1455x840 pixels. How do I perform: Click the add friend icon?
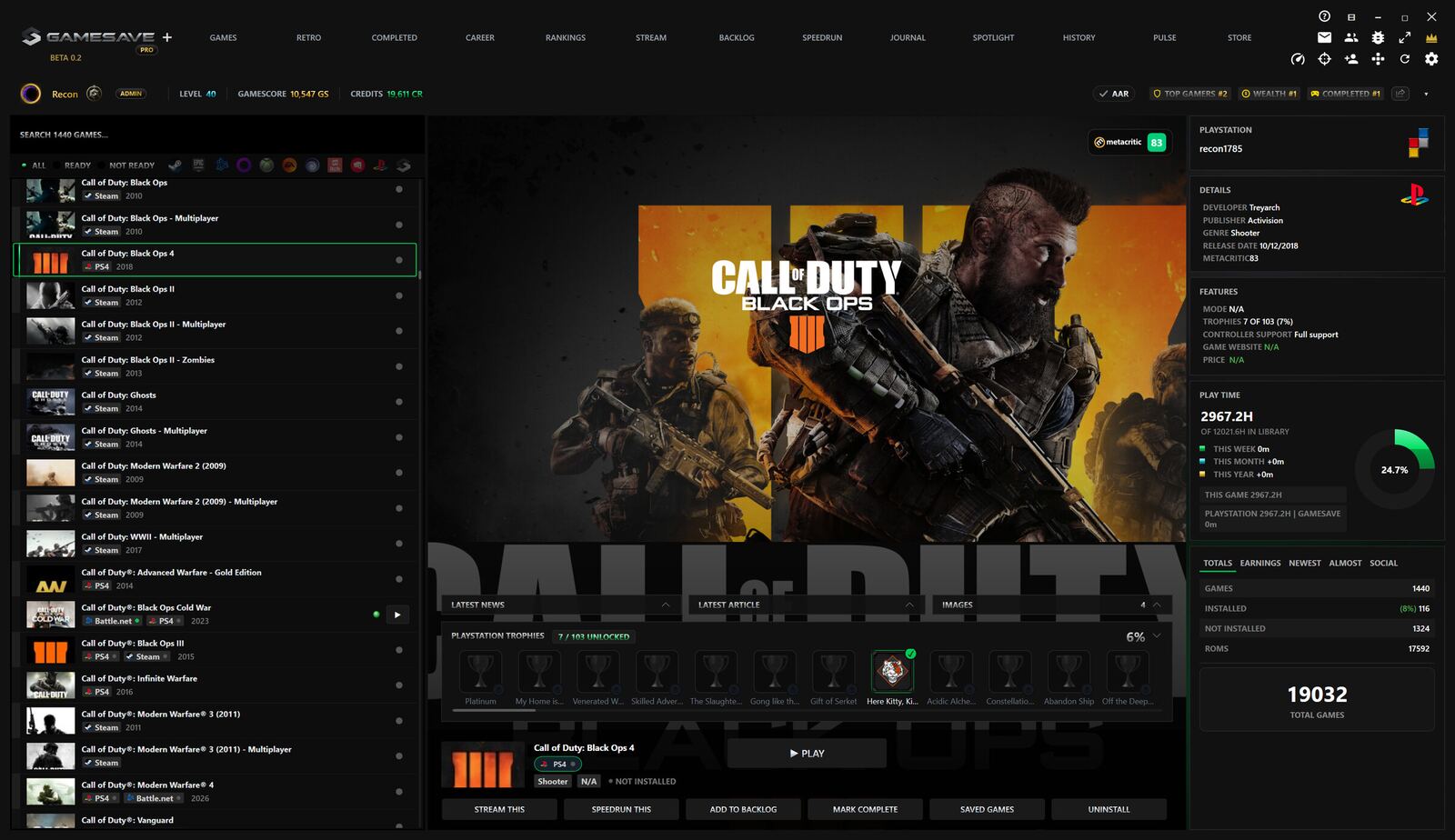(1351, 59)
